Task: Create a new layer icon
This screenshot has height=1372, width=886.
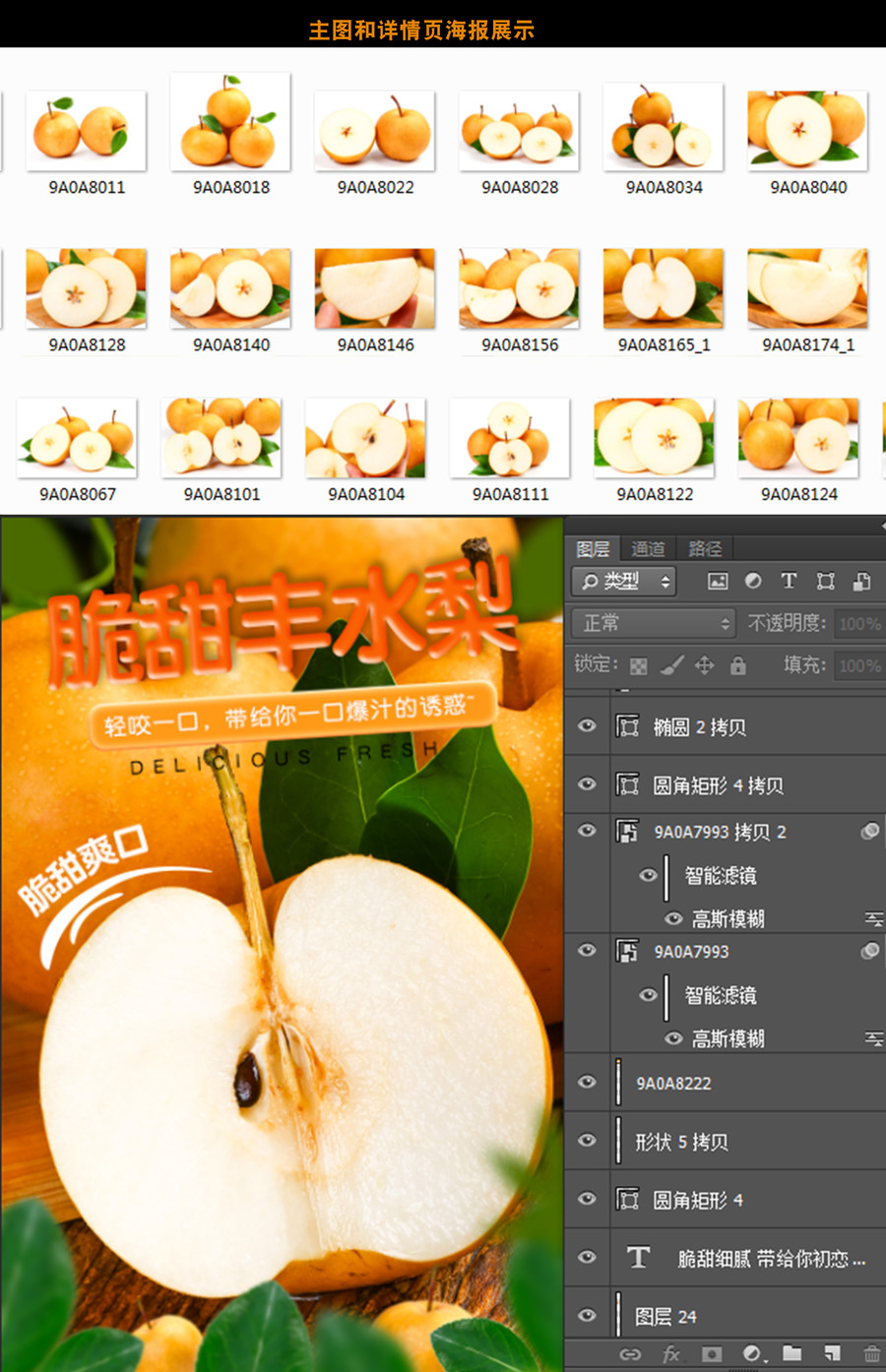Action: [832, 1354]
